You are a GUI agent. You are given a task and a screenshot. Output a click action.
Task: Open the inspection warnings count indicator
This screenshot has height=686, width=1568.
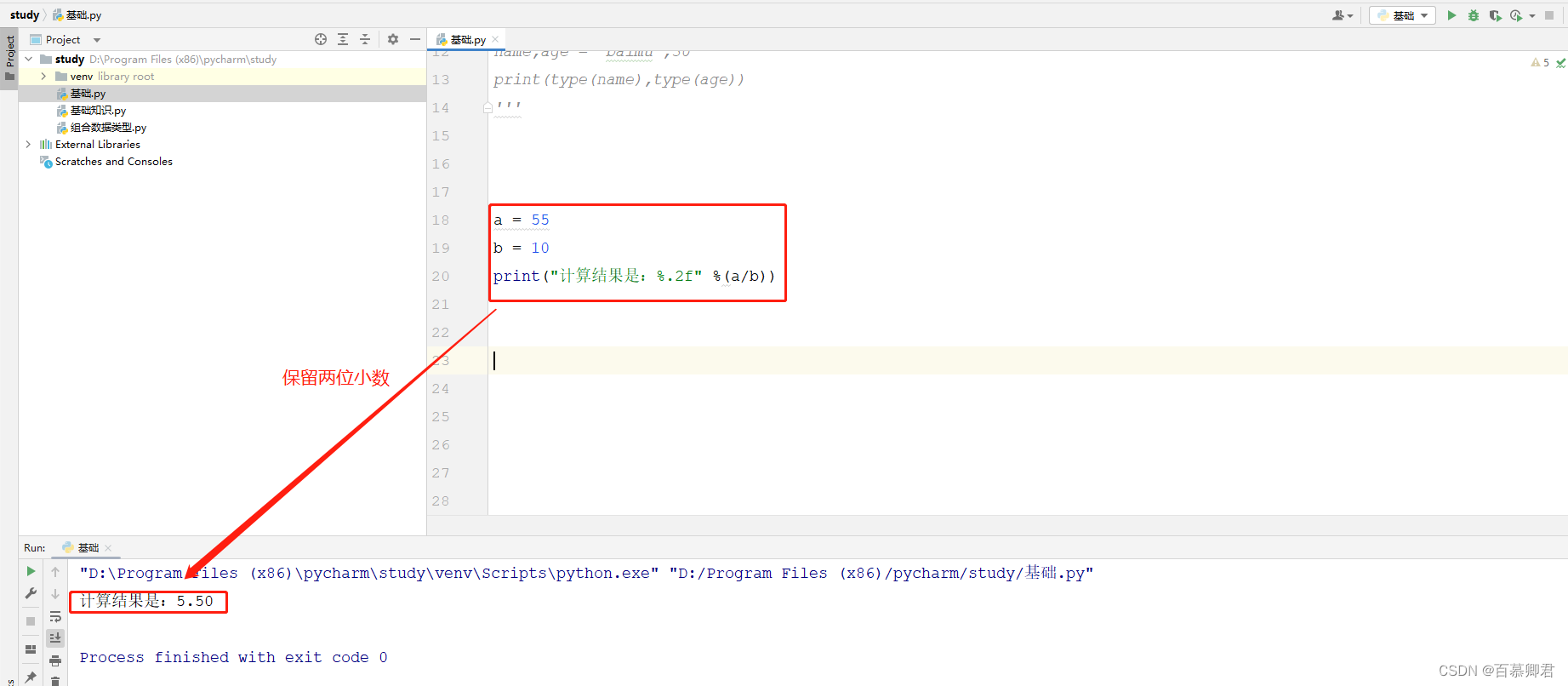[x=1540, y=62]
